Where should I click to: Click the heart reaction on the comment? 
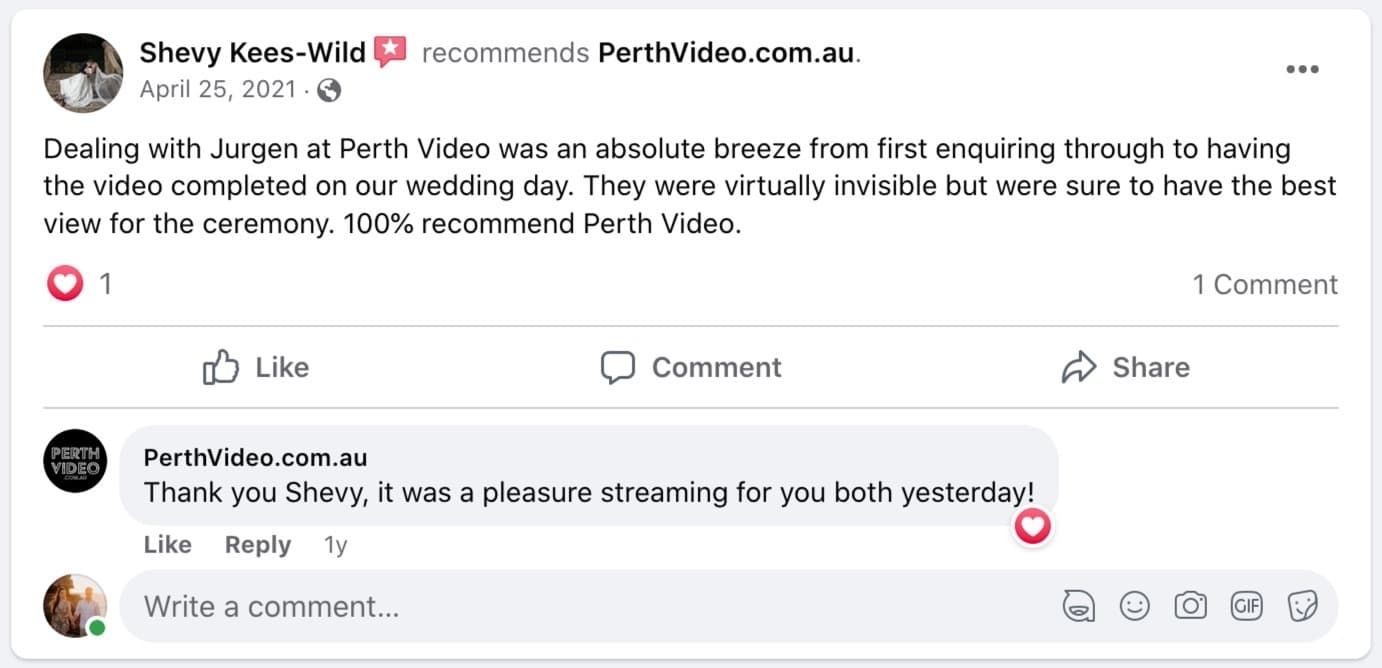click(x=1032, y=526)
